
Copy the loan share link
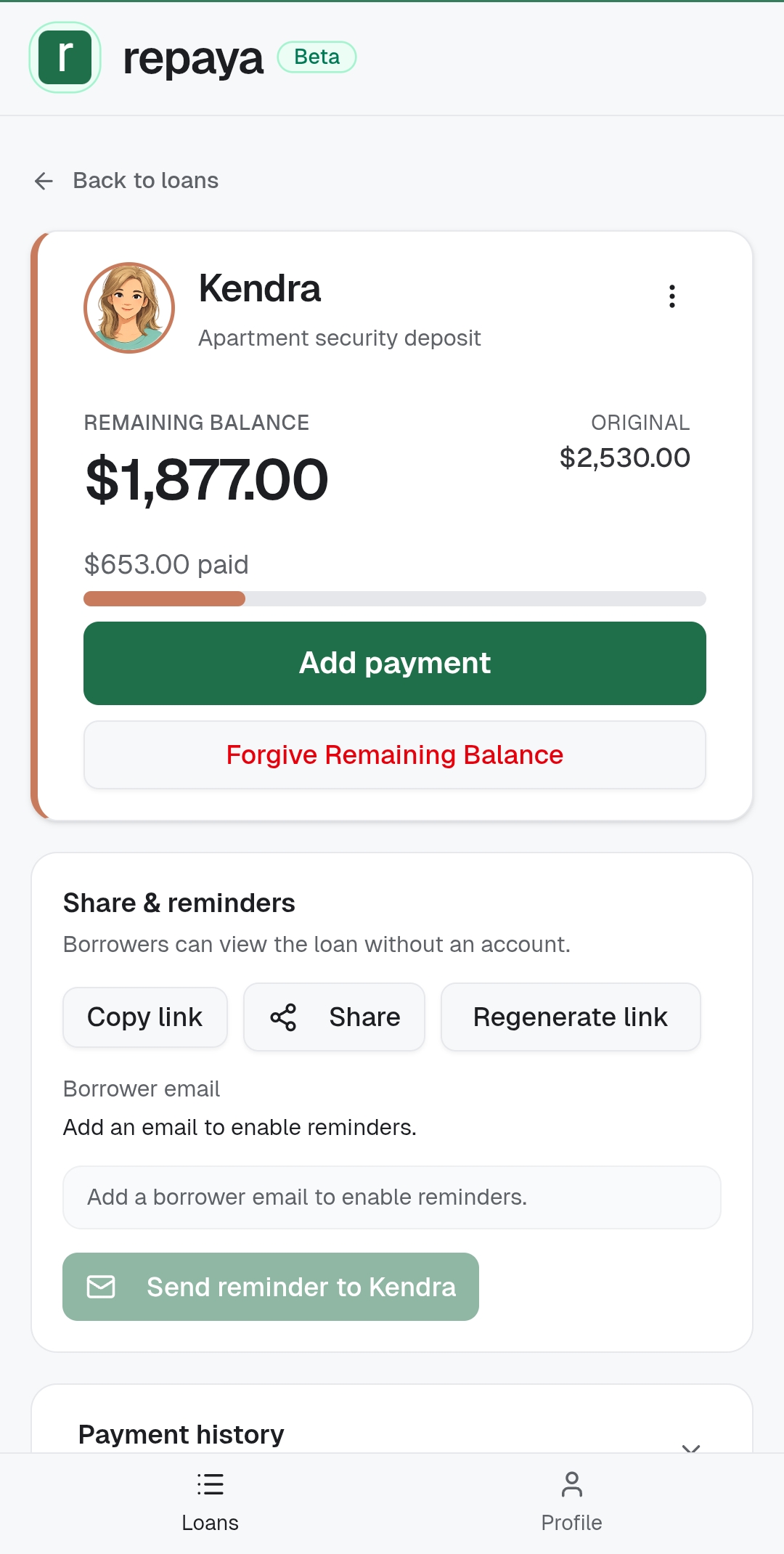tap(144, 1017)
